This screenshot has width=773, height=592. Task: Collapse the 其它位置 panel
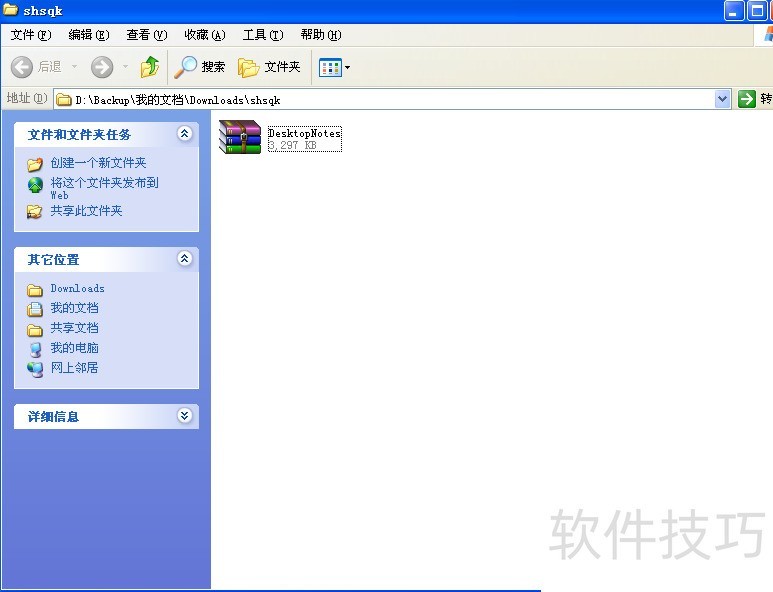coord(184,259)
